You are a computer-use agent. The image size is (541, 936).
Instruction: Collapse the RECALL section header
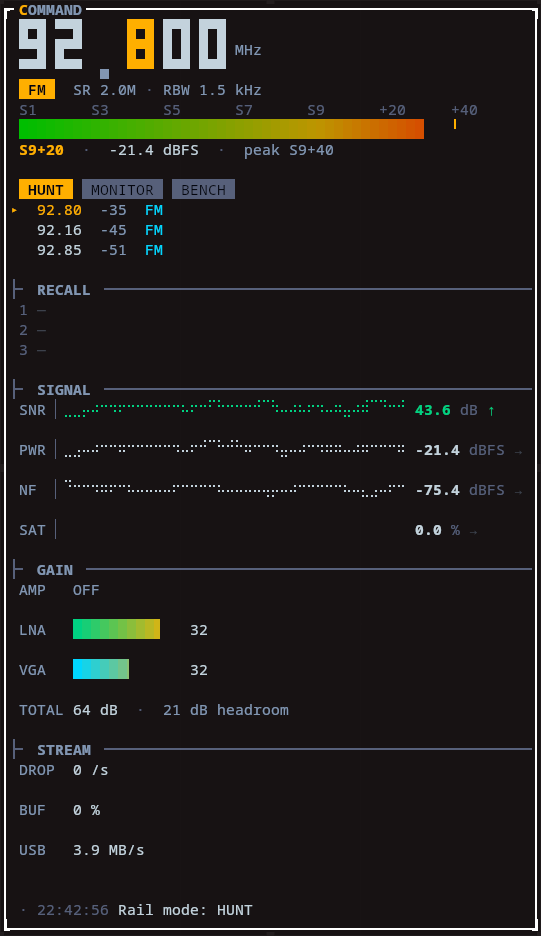[x=63, y=290]
